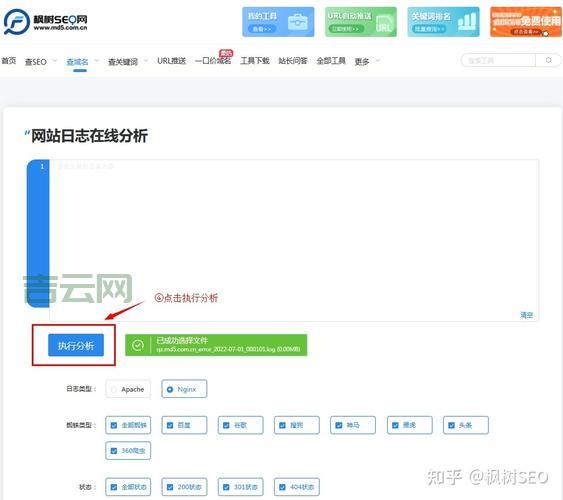Expand the arrow beside 查关键词
Screen dimensions: 563x500
coord(146,61)
